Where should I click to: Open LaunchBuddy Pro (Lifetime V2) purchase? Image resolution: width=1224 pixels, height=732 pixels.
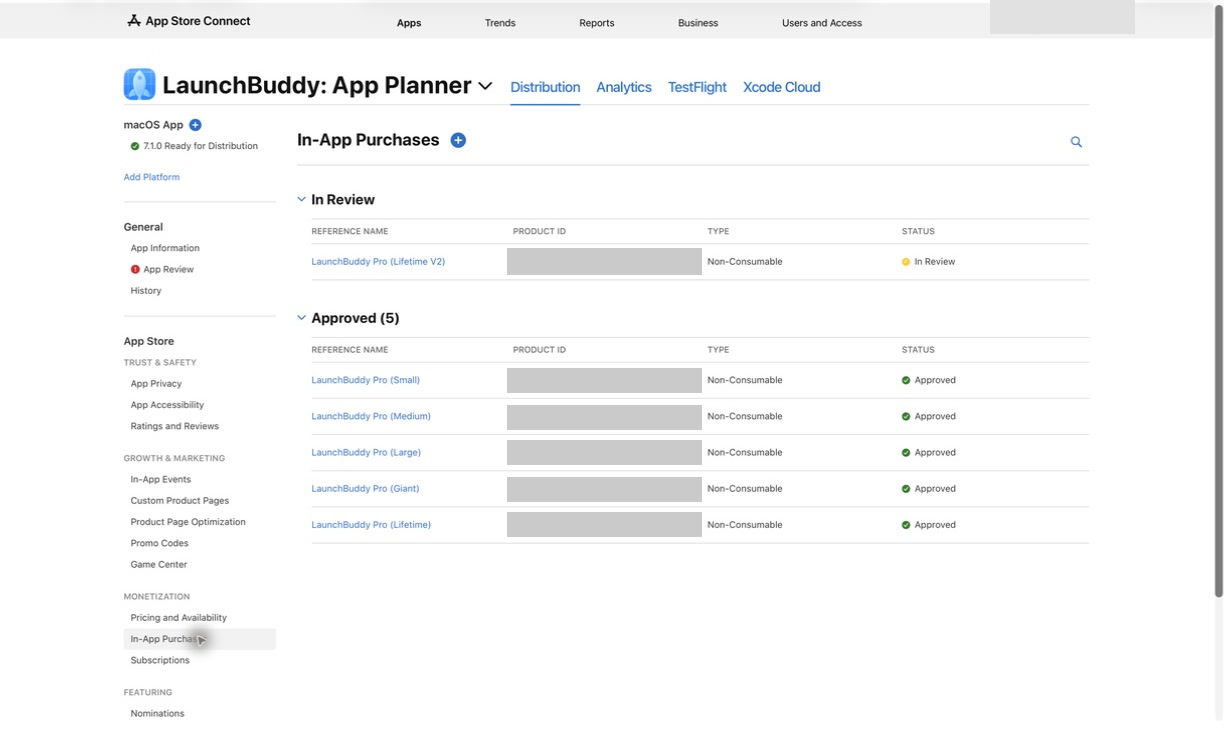coord(378,262)
